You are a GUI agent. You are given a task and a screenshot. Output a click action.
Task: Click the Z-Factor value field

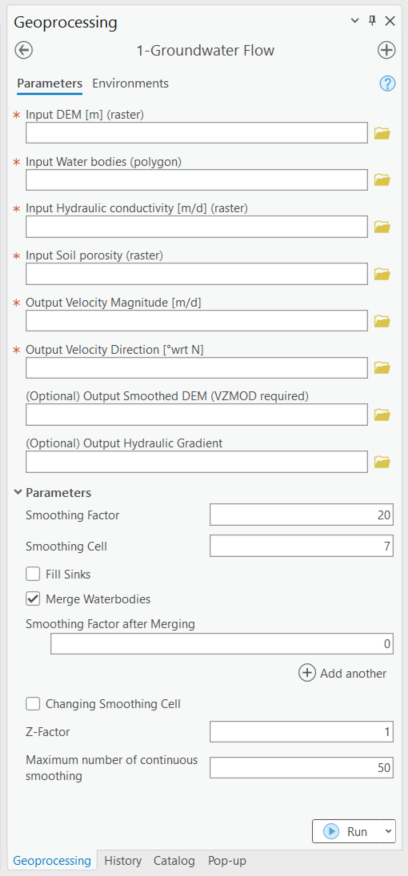(301, 731)
